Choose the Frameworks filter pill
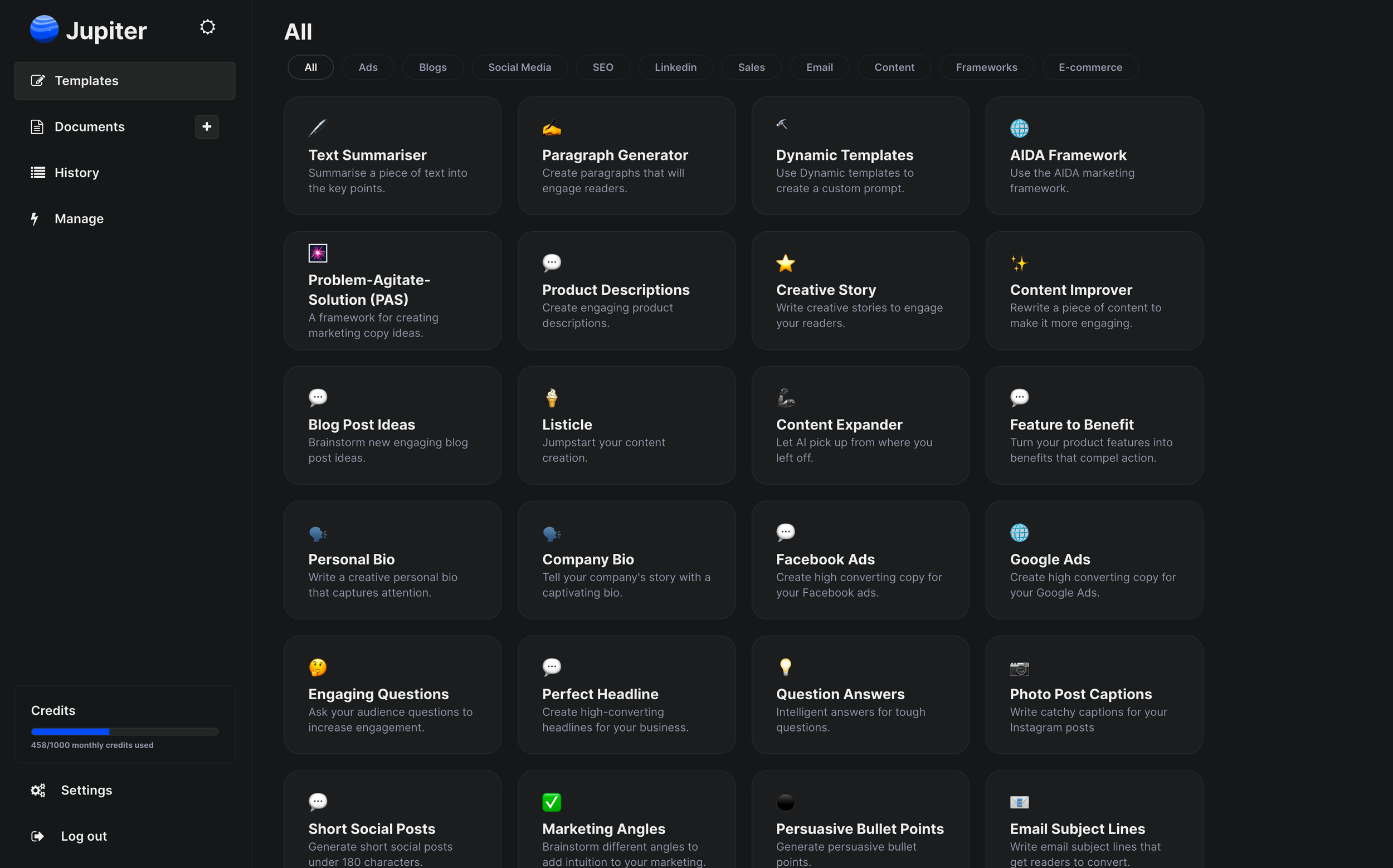Viewport: 1393px width, 868px height. click(986, 67)
